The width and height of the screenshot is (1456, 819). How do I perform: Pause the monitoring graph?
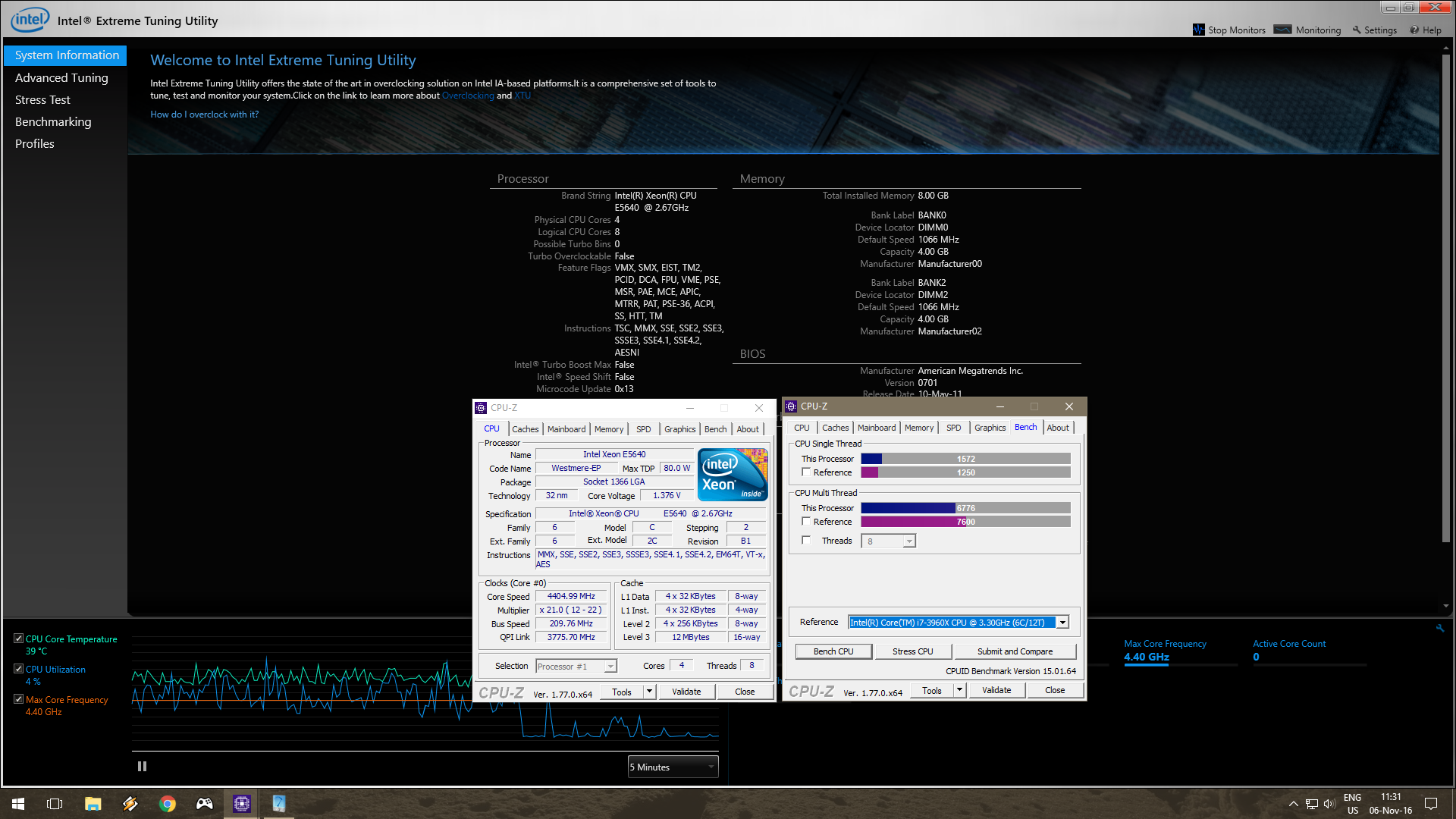[142, 767]
